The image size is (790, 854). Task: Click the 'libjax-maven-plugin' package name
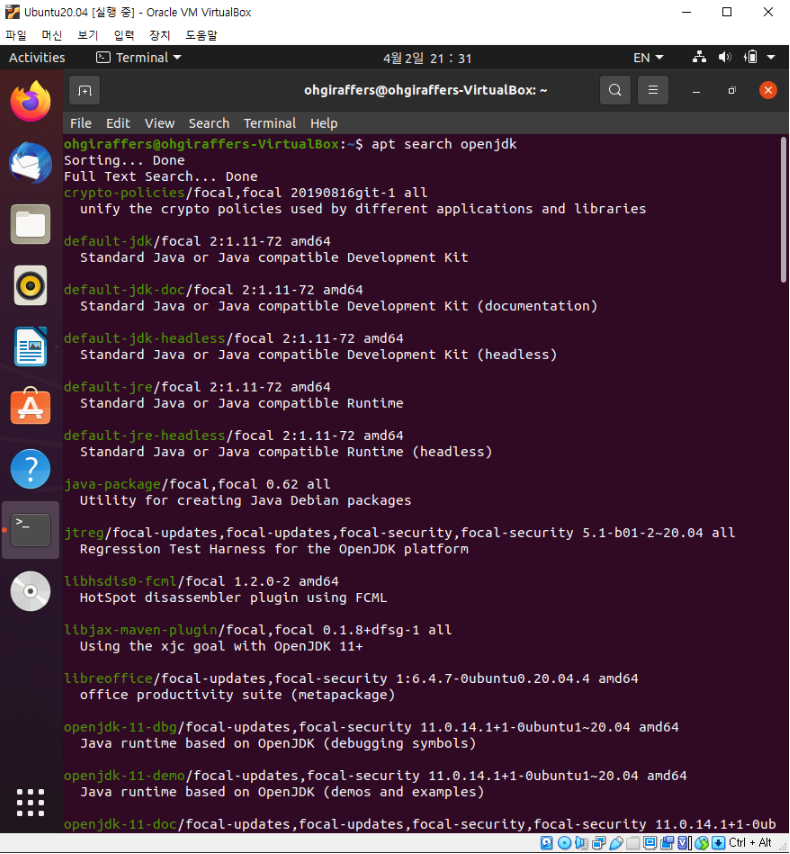(141, 630)
